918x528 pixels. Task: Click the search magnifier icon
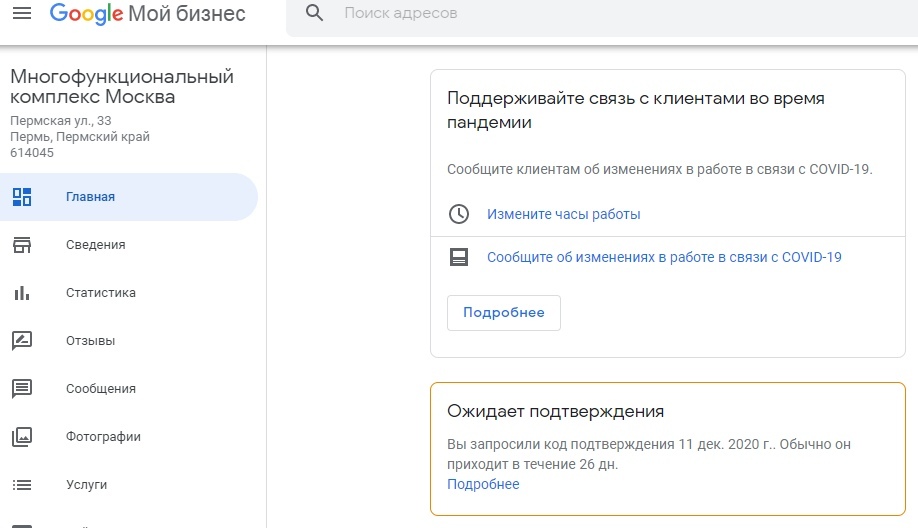pyautogui.click(x=314, y=13)
